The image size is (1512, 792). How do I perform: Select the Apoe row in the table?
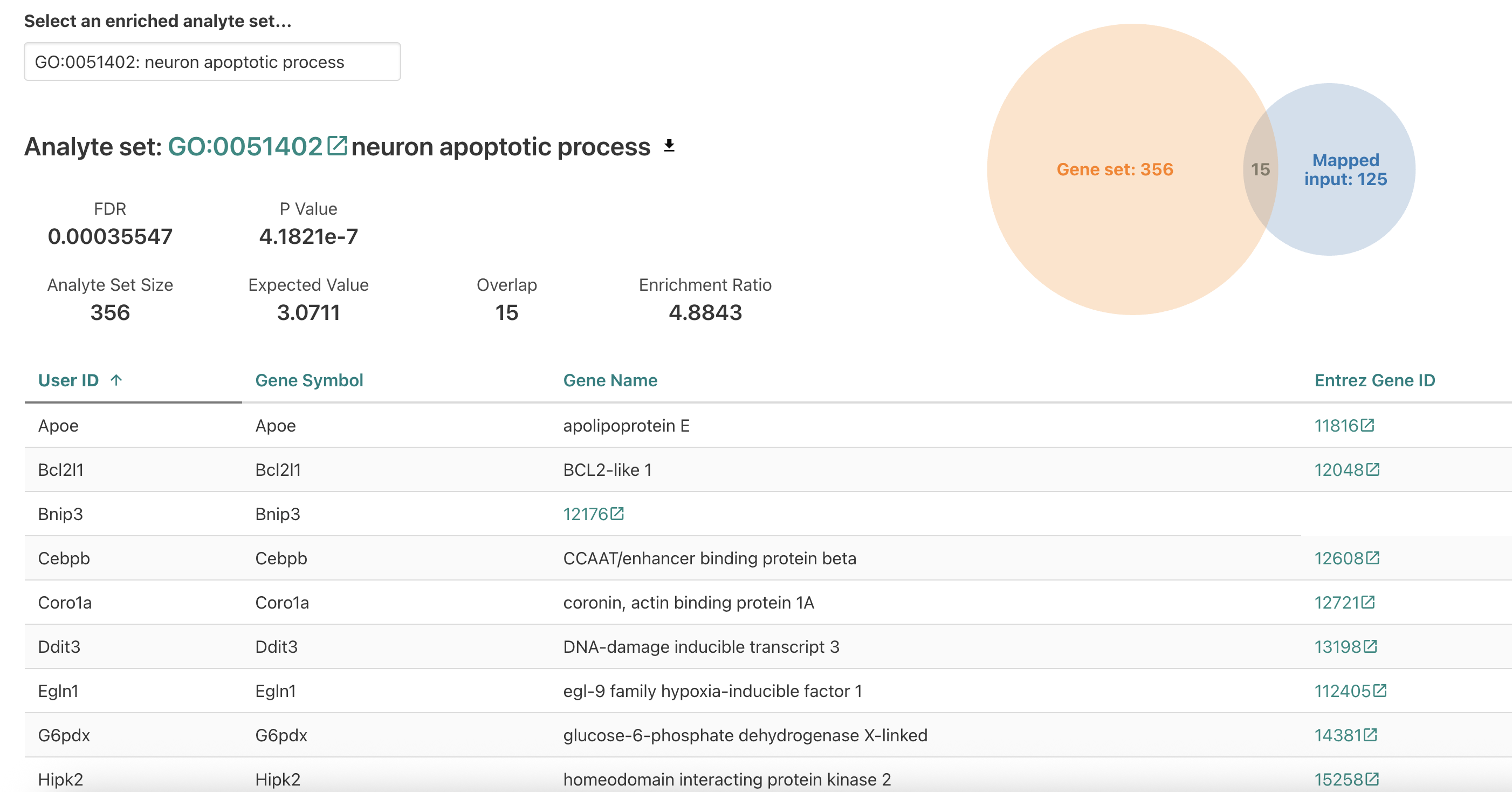coord(411,425)
